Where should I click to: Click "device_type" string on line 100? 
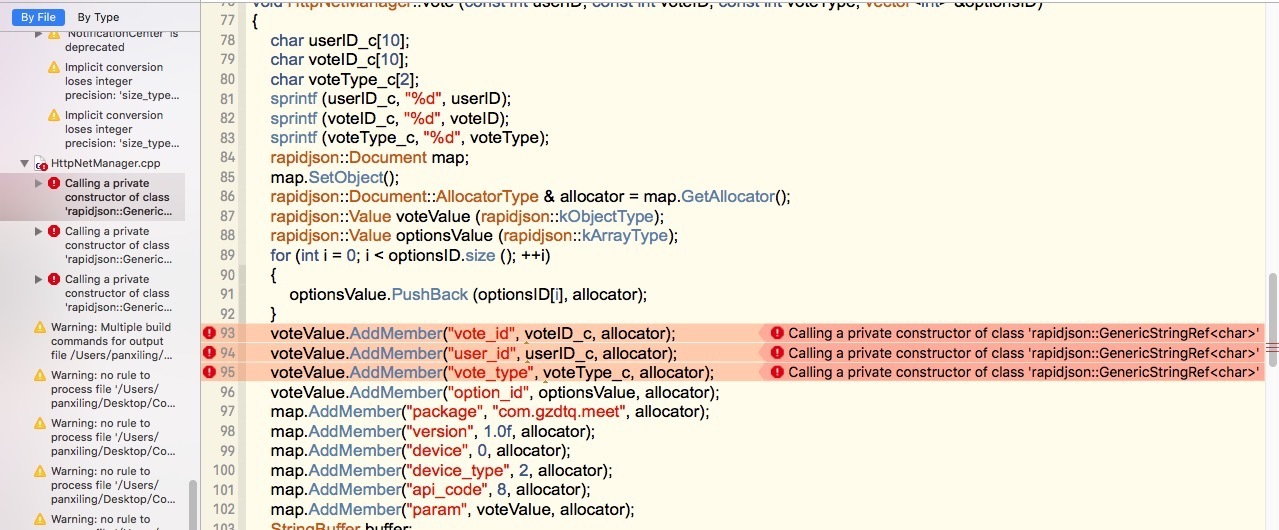point(458,470)
